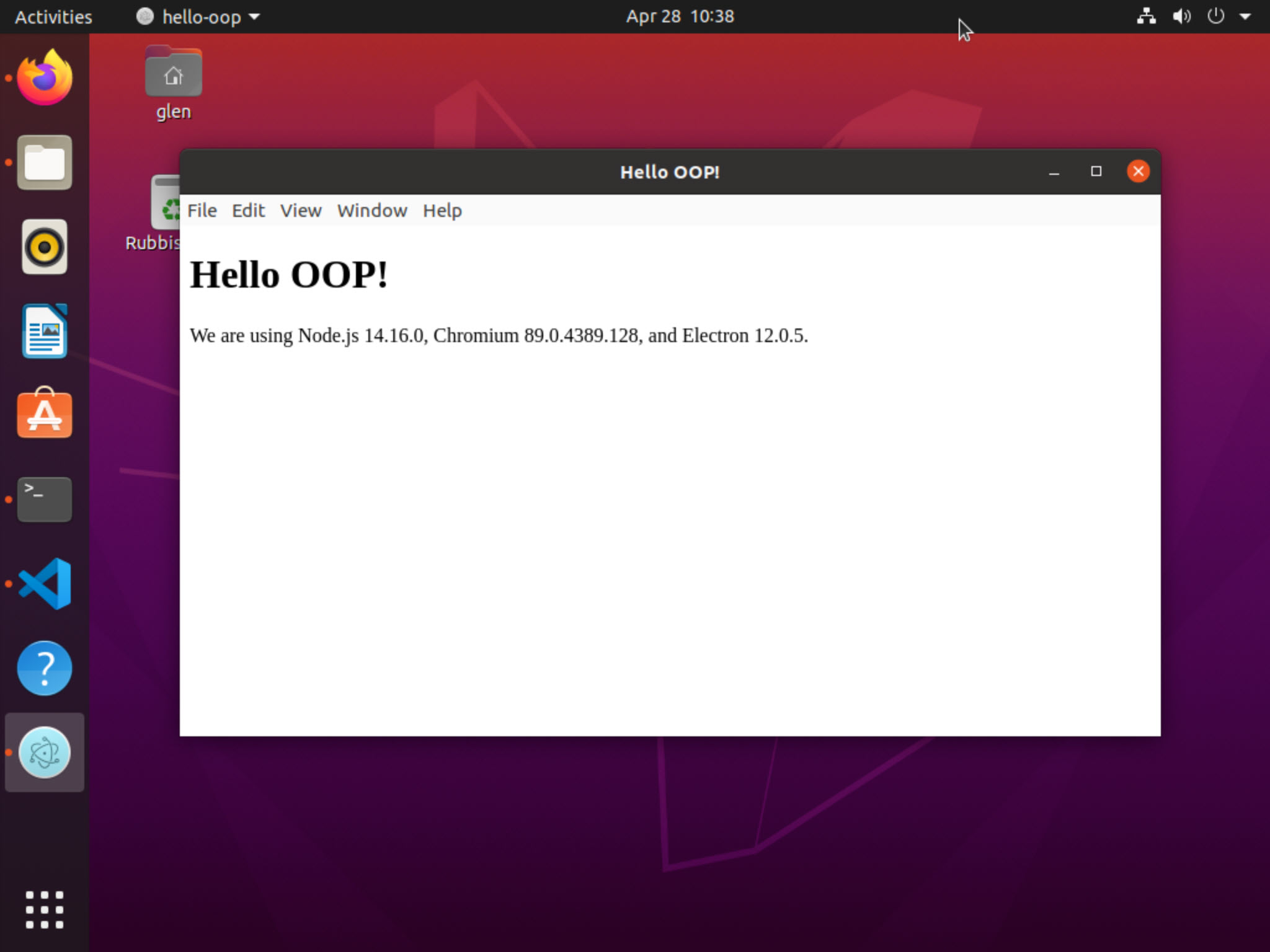Open the Files application in the dock
Screen dimensions: 1270x952
[x=43, y=162]
